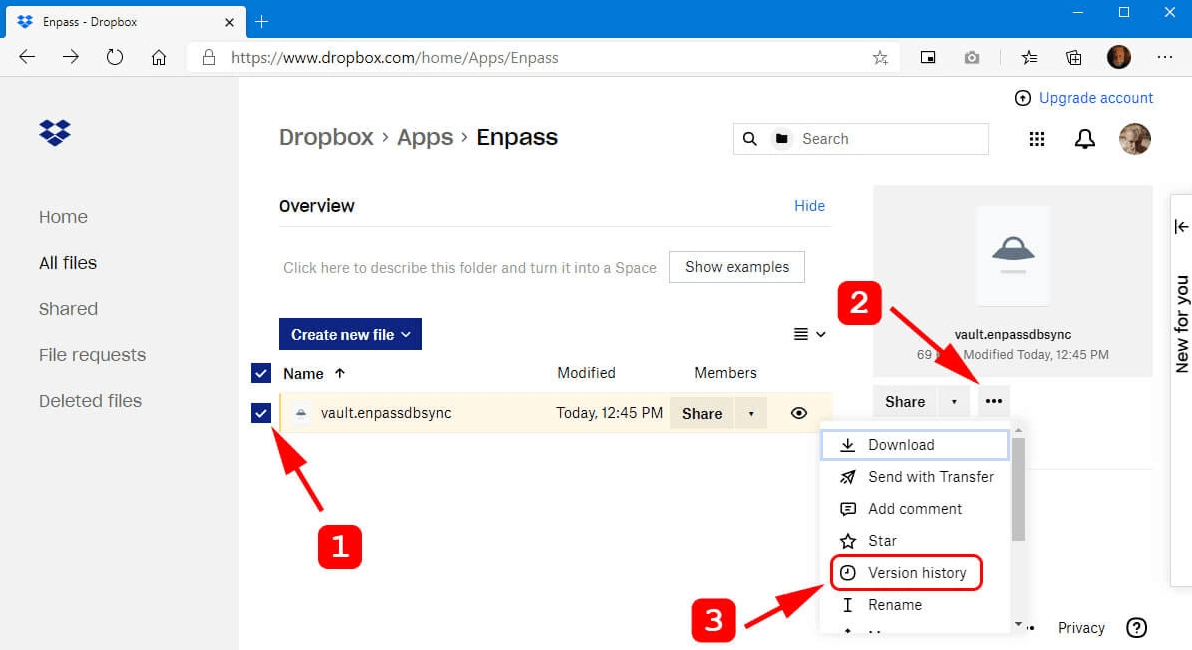Click the browser refresh icon

click(115, 58)
